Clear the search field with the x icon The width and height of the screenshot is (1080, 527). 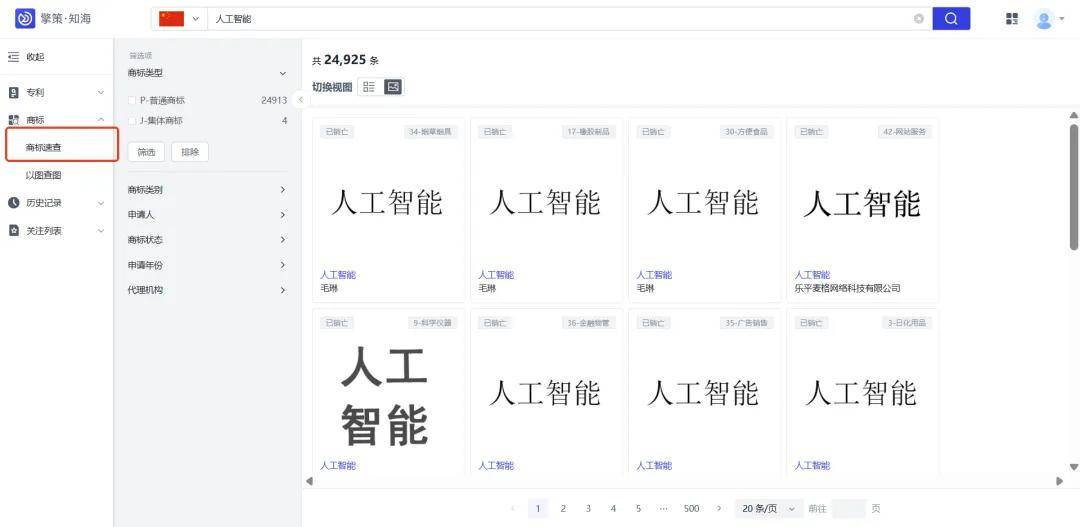coord(919,19)
